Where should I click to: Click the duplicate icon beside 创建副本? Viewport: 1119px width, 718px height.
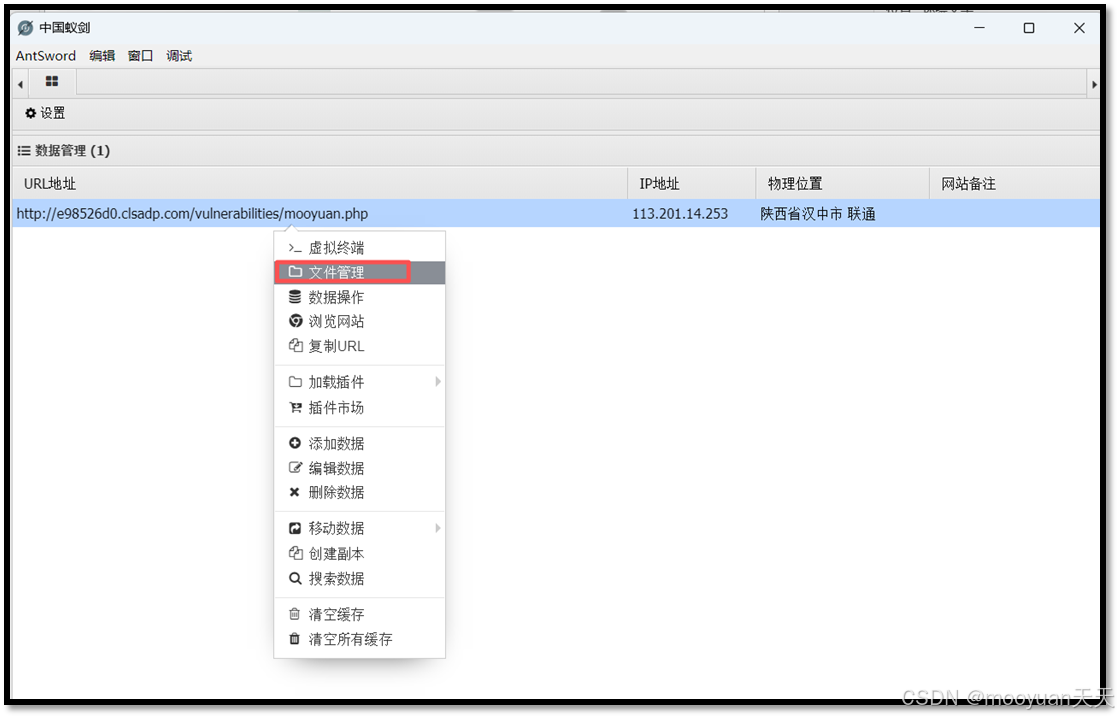[295, 553]
